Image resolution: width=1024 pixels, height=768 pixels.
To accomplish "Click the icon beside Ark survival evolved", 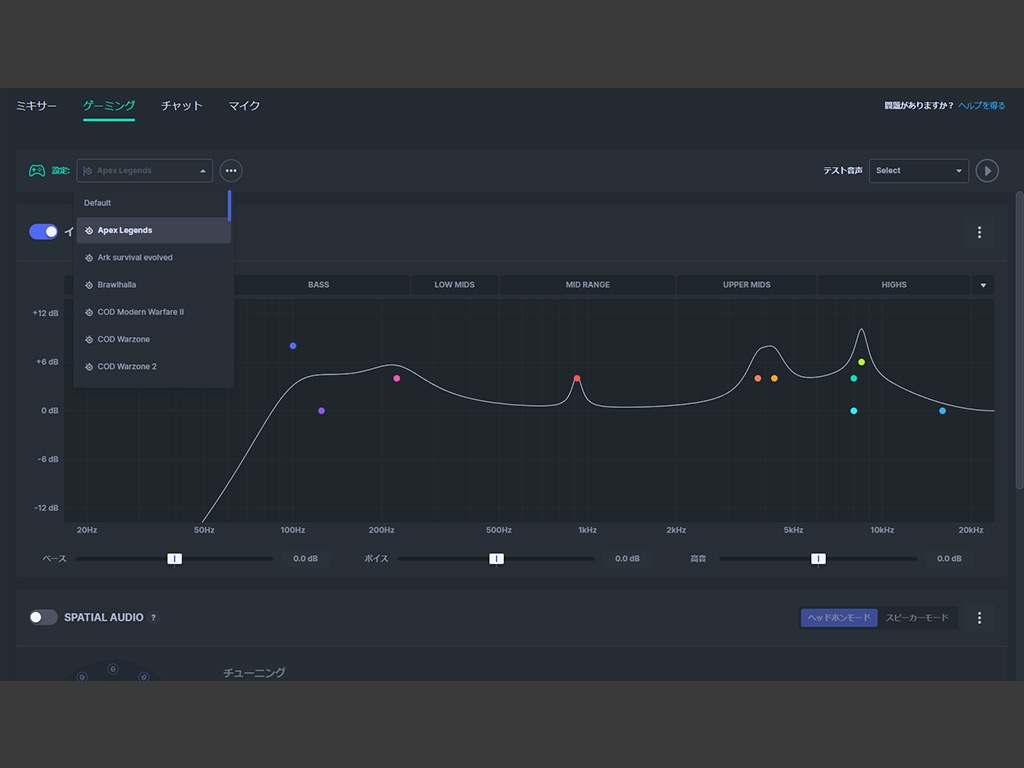I will pyautogui.click(x=89, y=258).
